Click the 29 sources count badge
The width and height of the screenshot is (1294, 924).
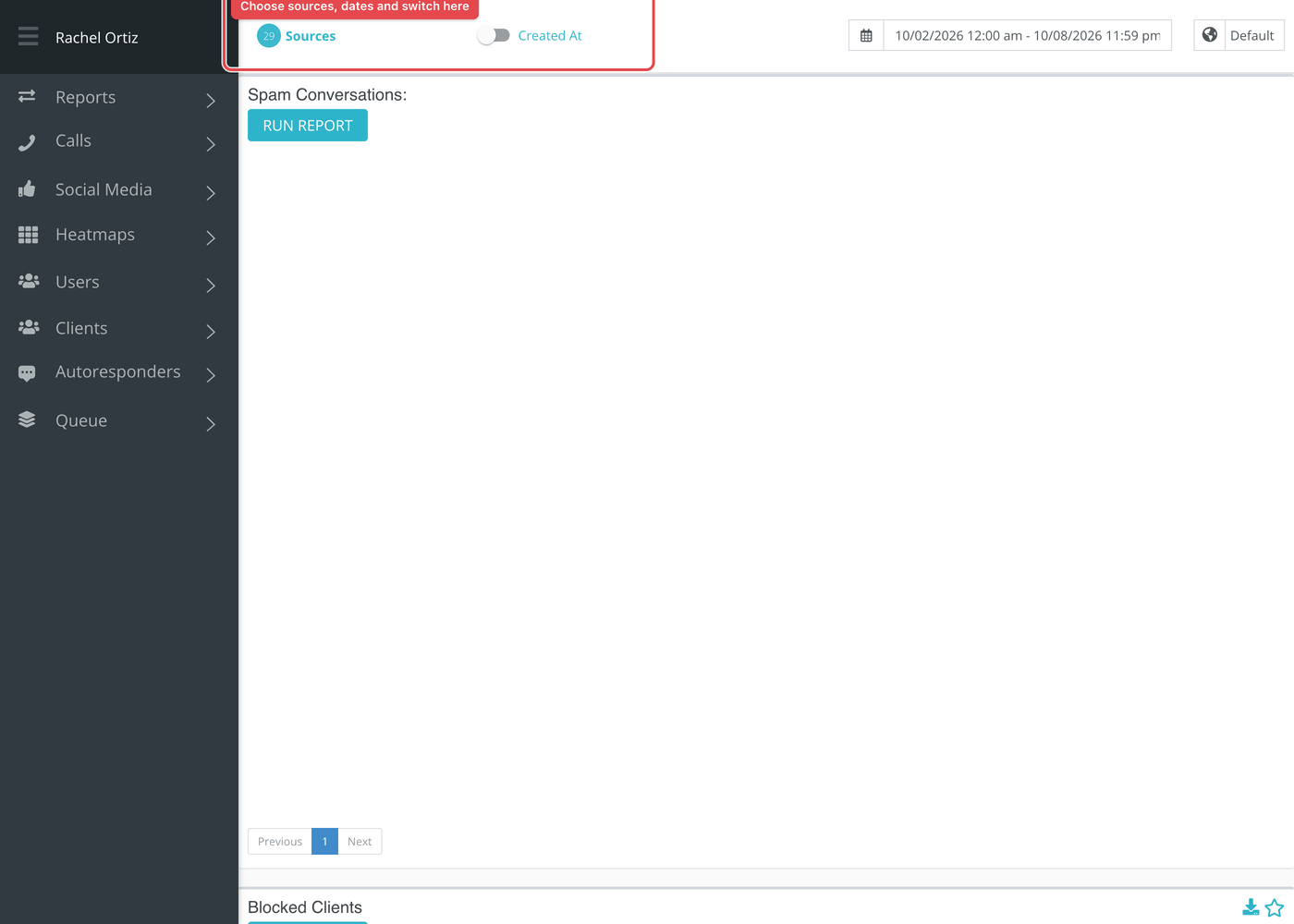pyautogui.click(x=269, y=36)
